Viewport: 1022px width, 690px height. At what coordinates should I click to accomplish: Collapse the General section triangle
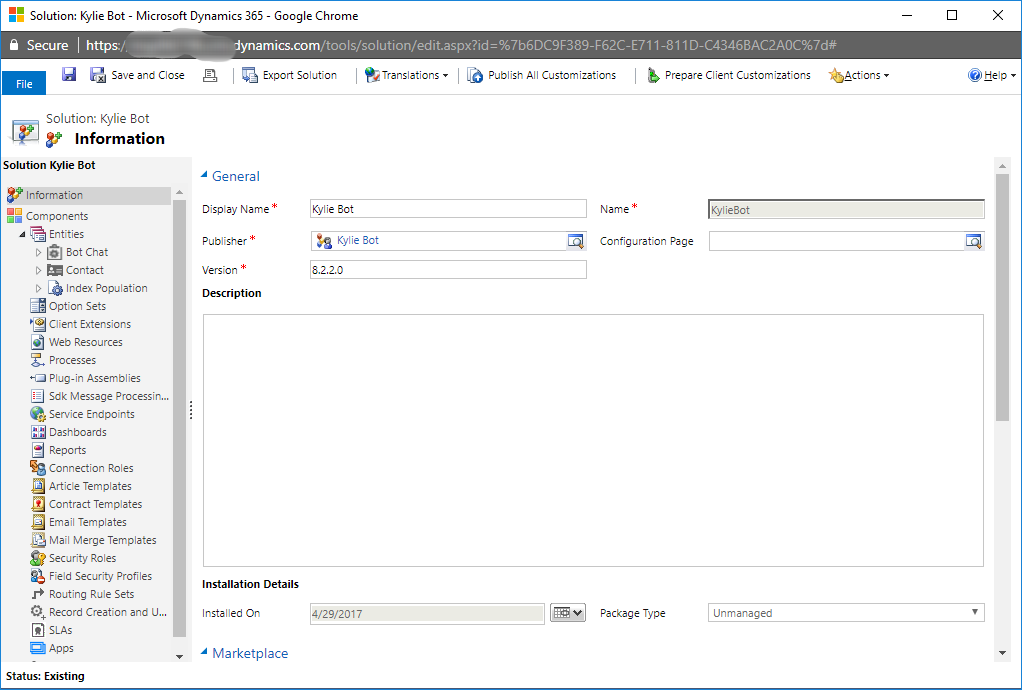(204, 175)
